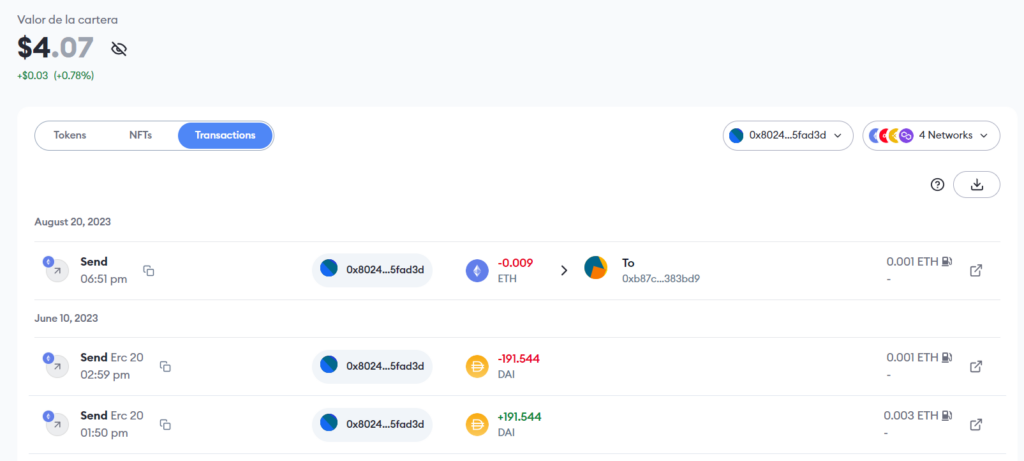Click the Ethereum token icon beside -0.009
The image size is (1024, 461).
(477, 270)
